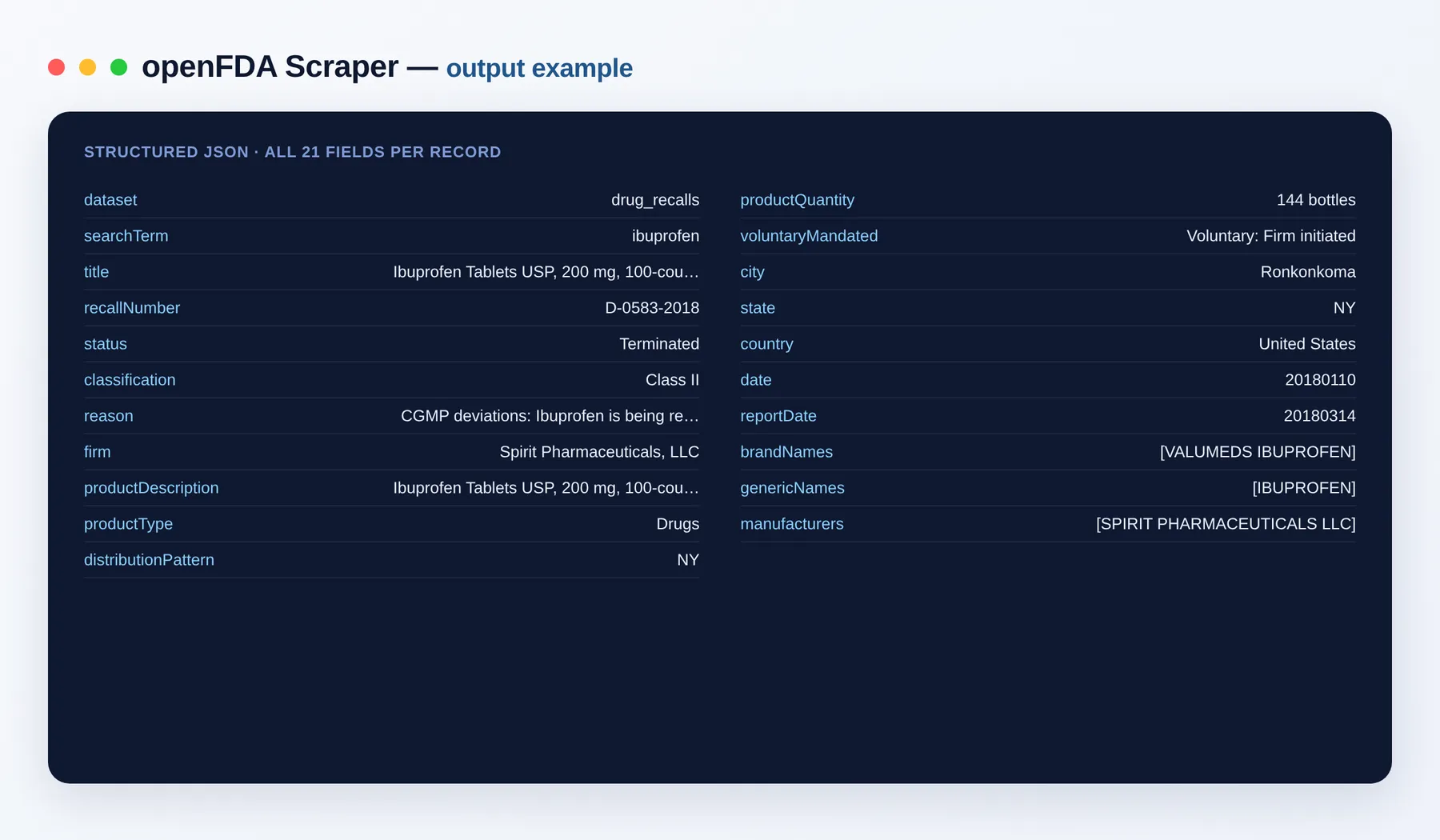Select the 'STRUCTURED JSON · ALL 21 FIELDS PER RECORD' heading
The width and height of the screenshot is (1440, 840).
[x=293, y=152]
